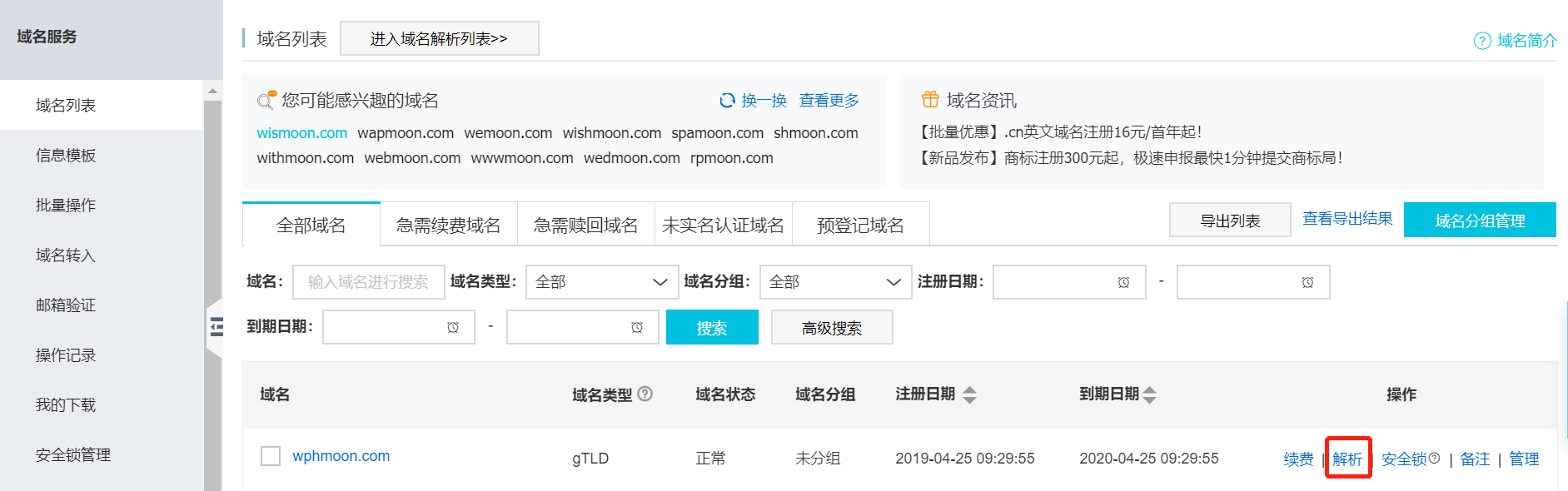Open 我的下载 in the sidebar

coord(102,404)
